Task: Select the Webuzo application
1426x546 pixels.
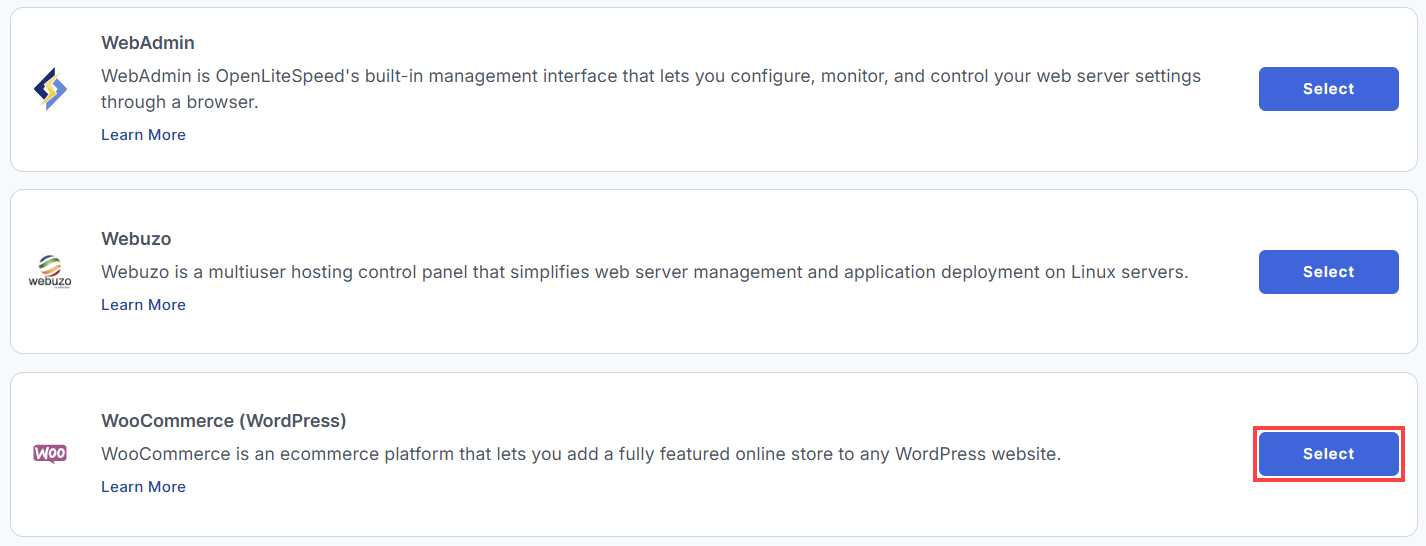Action: pyautogui.click(x=1328, y=272)
